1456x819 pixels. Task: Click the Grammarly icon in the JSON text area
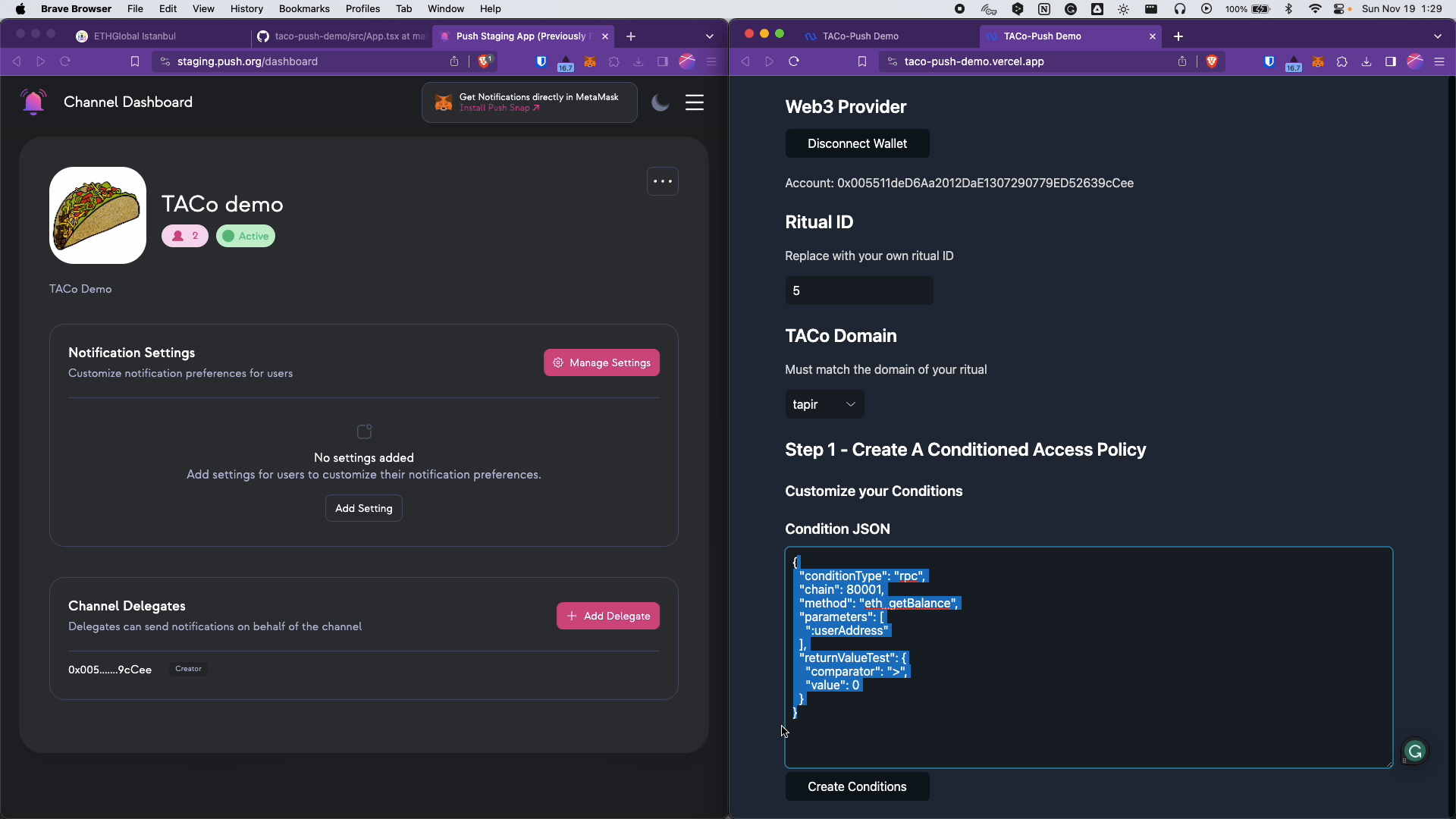point(1415,752)
